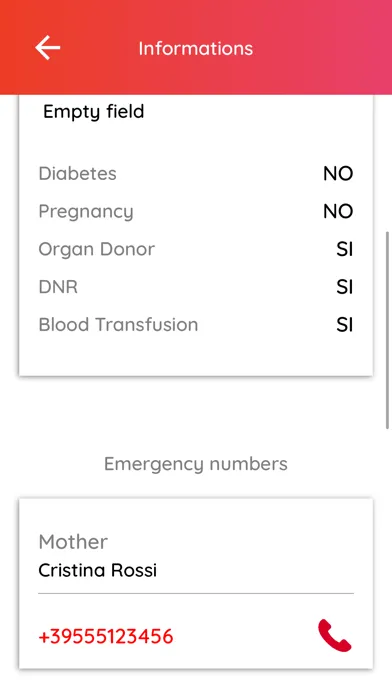Click the Empty field text
This screenshot has height=696, width=392.
pyautogui.click(x=94, y=112)
